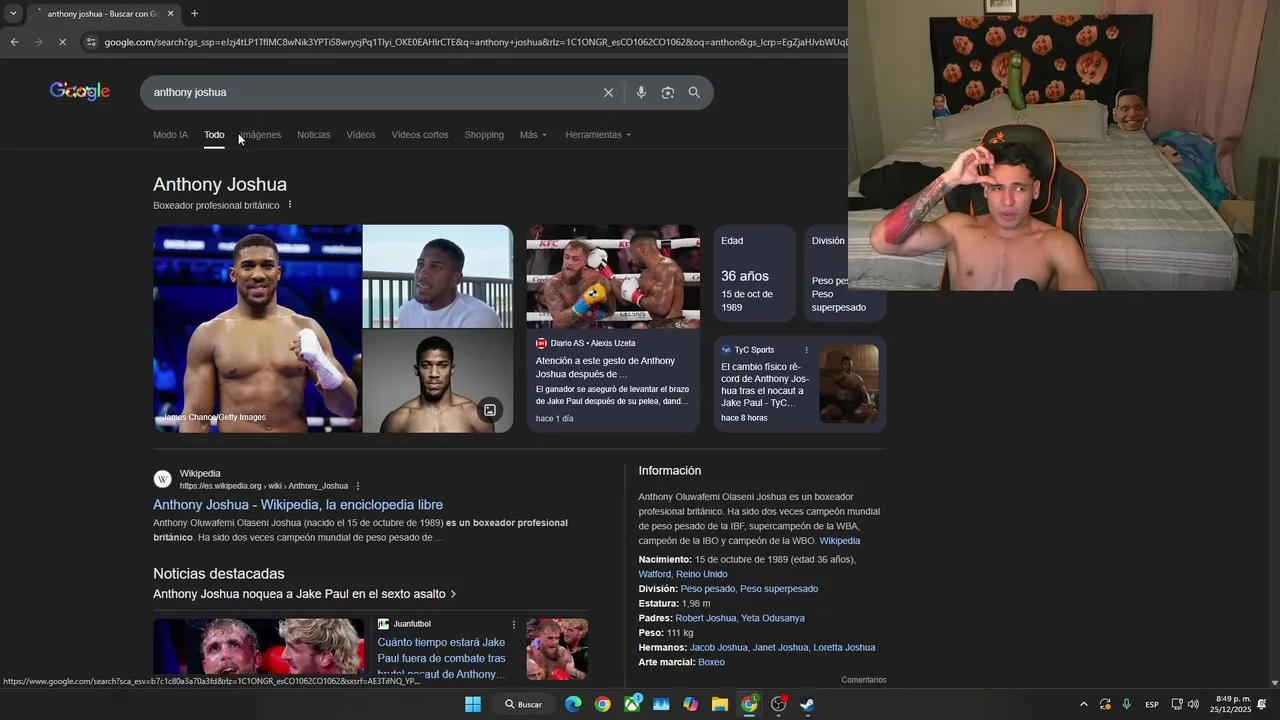Start voice search with microphone icon

pos(641,92)
